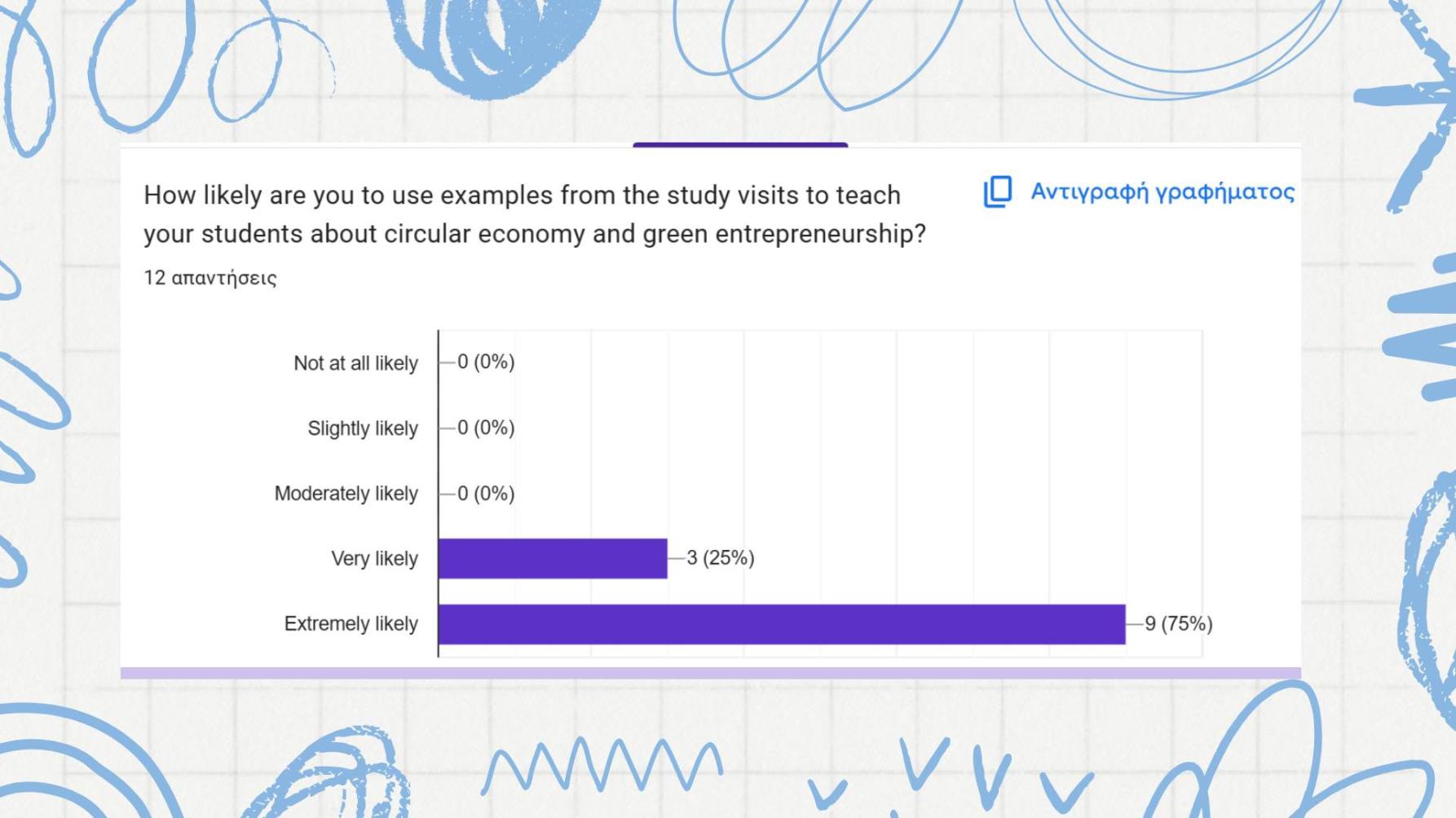
Task: Click the Slightly likely label
Action: 363,429
